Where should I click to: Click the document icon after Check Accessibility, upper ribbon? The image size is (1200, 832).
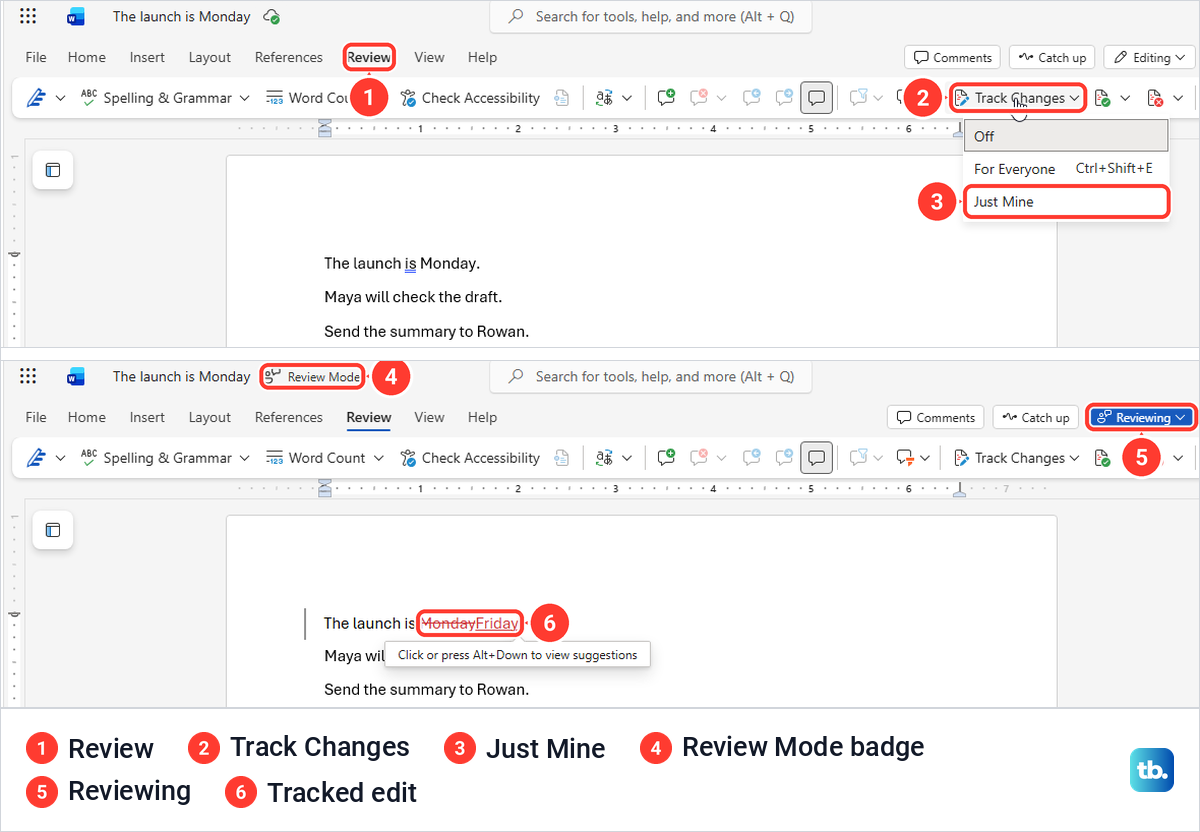[562, 98]
